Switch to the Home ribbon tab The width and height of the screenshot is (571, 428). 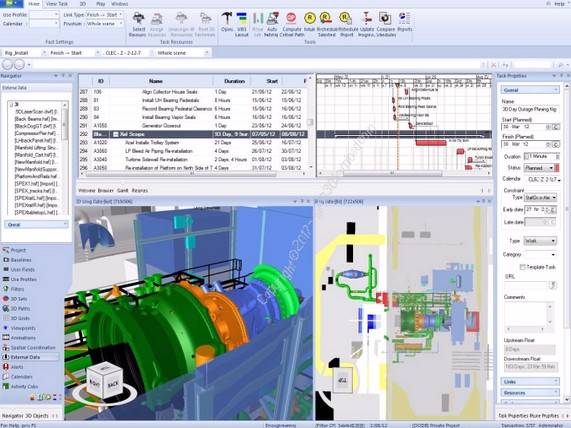(x=34, y=4)
